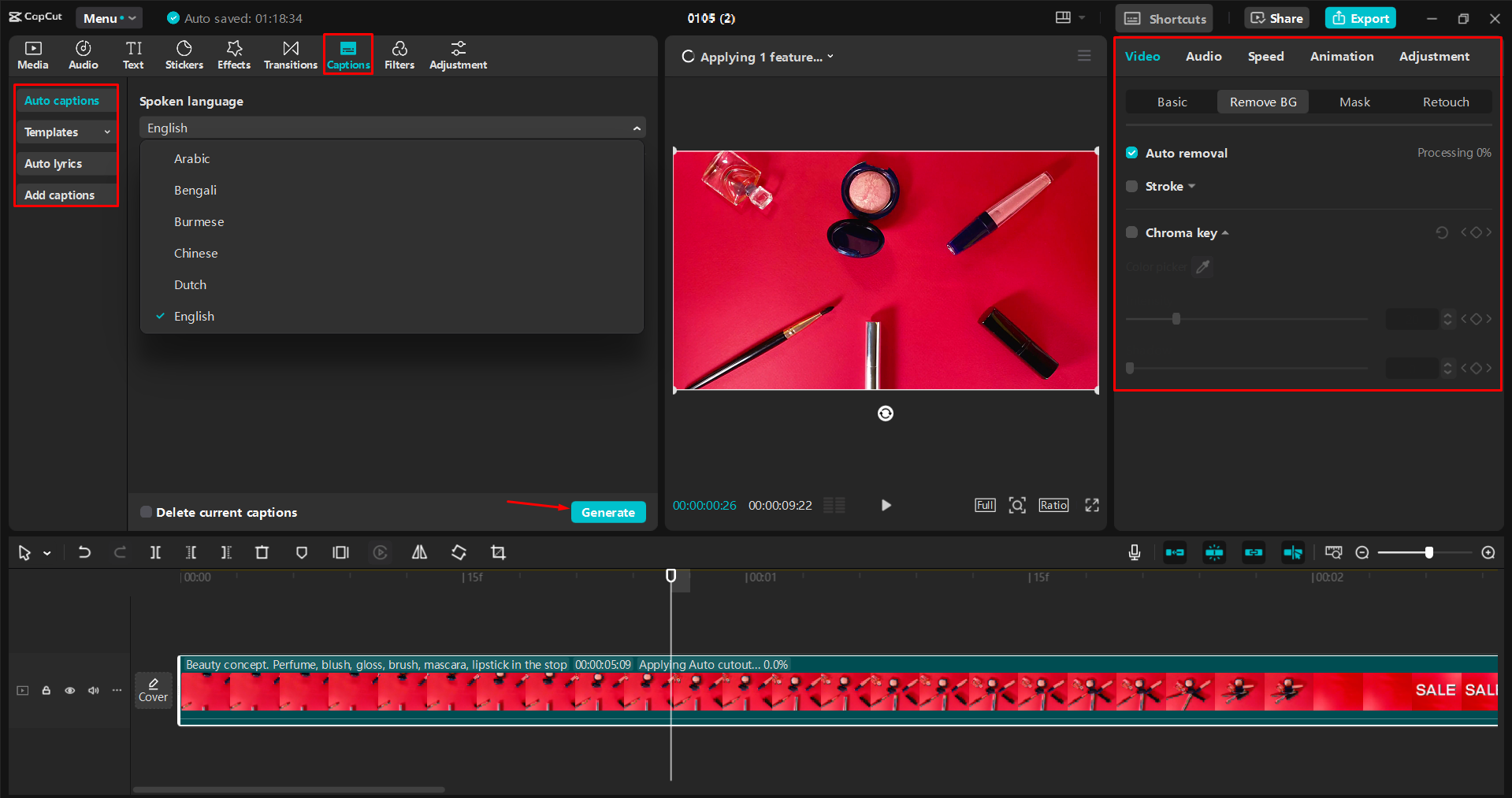The image size is (1512, 798).
Task: Open the Effects panel
Action: (234, 55)
